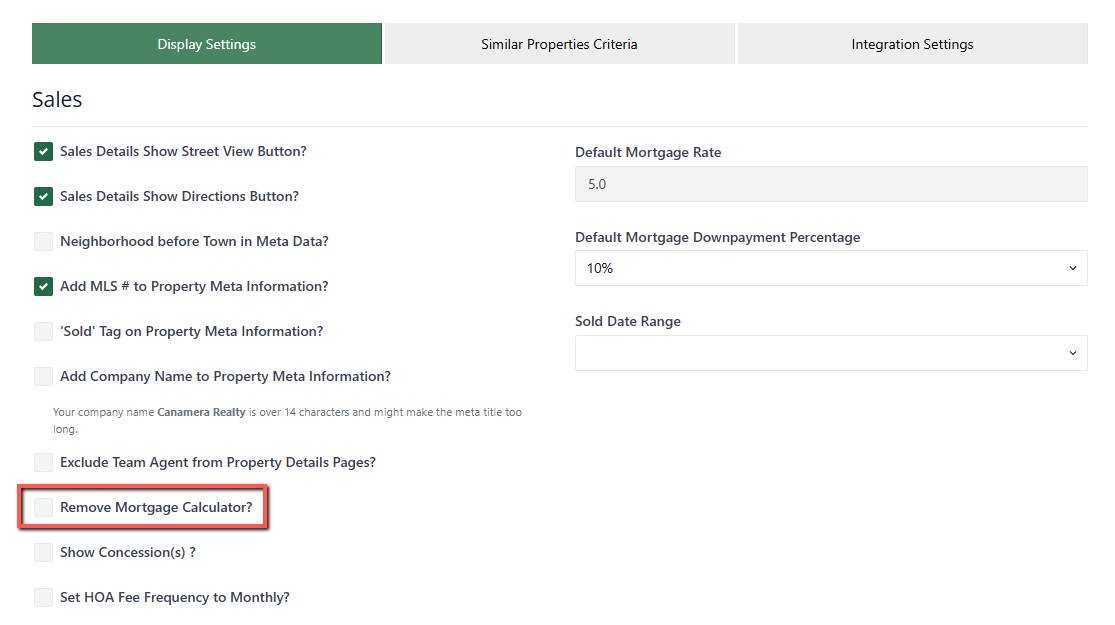1115x625 pixels.
Task: Open the Integration Settings tab
Action: 911,43
